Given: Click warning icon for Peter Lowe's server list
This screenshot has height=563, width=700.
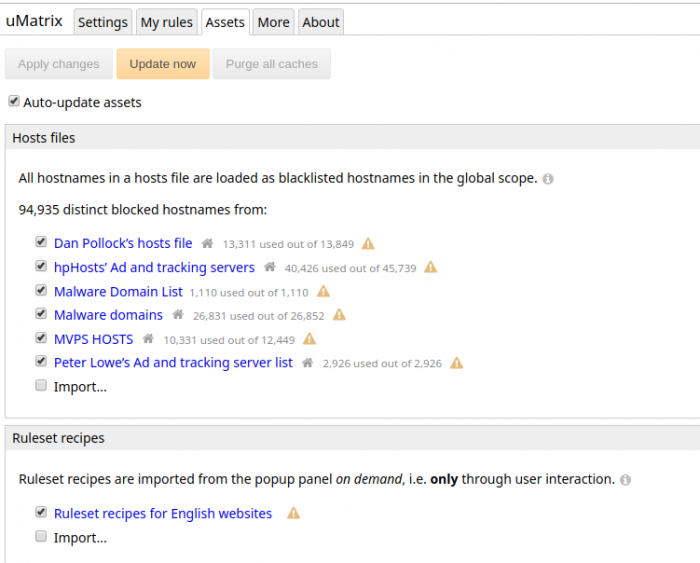Looking at the screenshot, I should pyautogui.click(x=456, y=363).
